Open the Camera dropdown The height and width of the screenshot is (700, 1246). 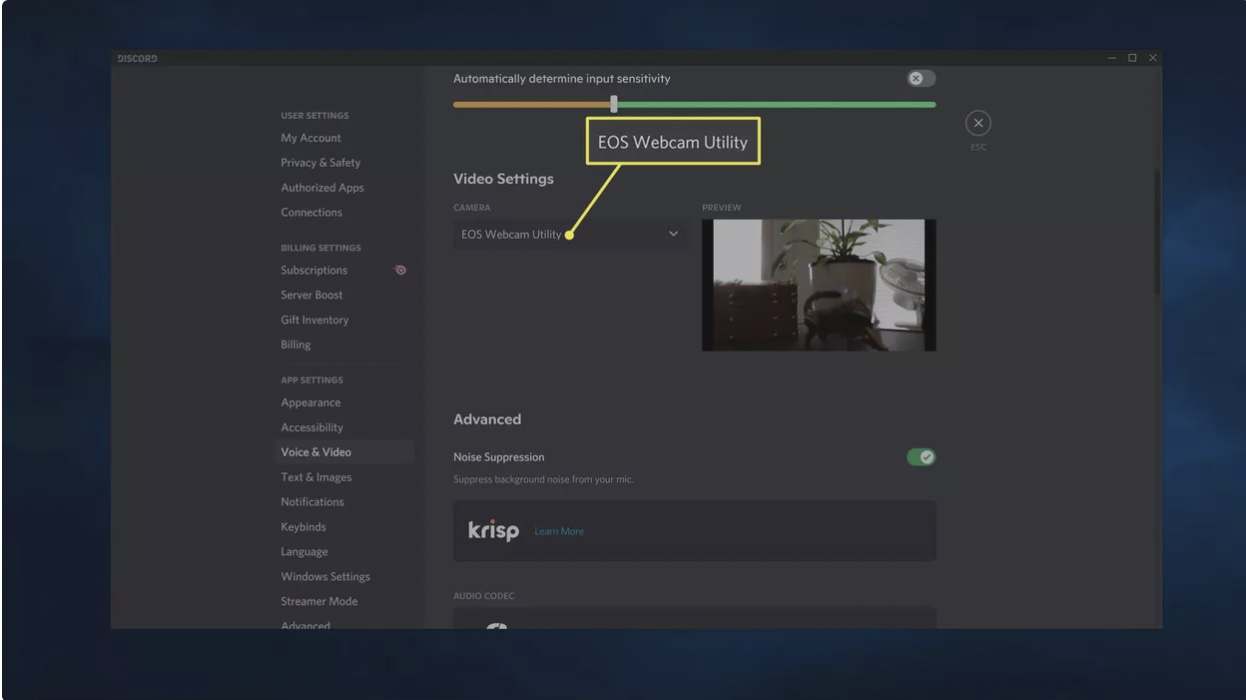tap(570, 234)
